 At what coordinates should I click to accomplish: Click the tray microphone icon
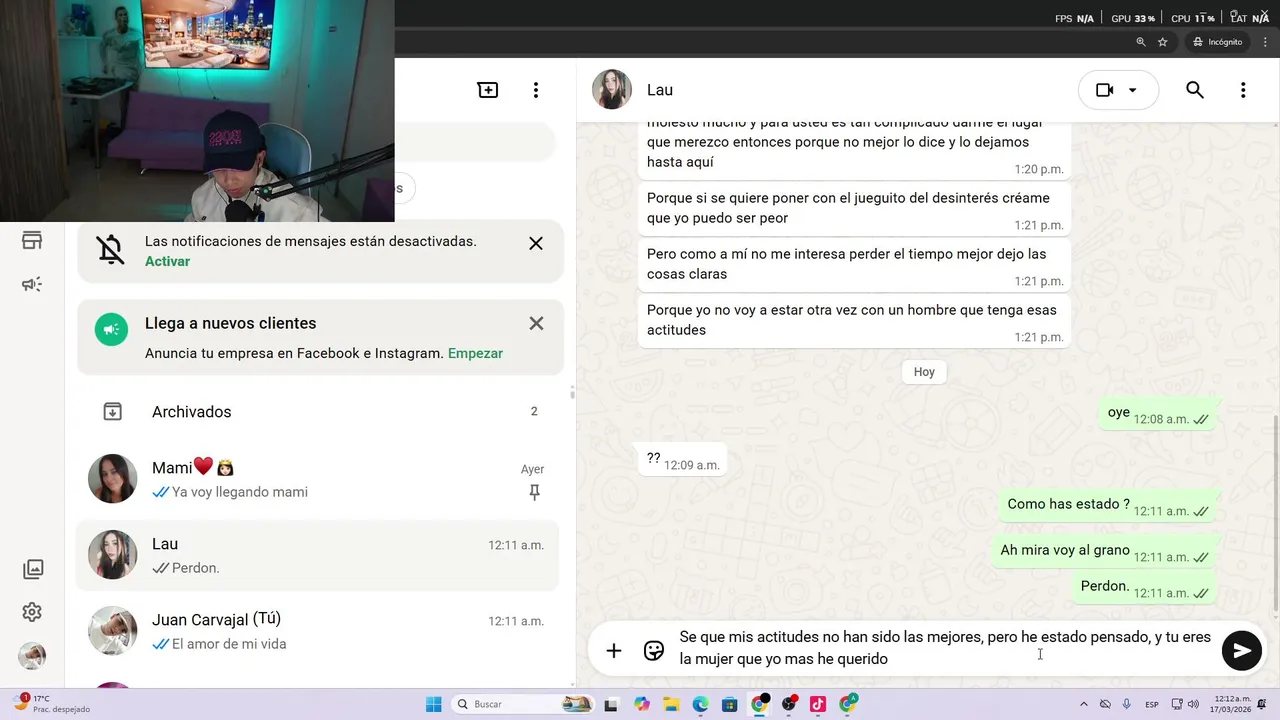pos(1127,704)
